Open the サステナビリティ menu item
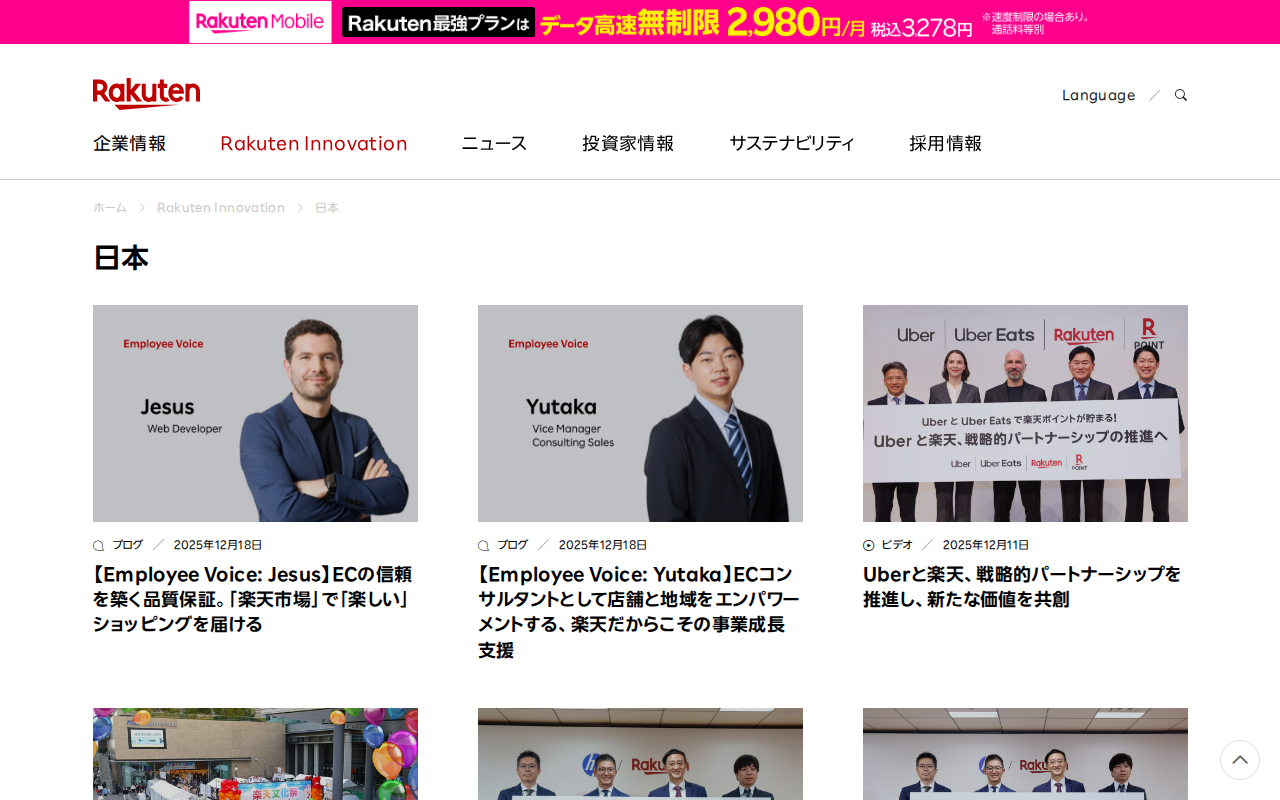Image resolution: width=1280 pixels, height=800 pixels. 792,143
